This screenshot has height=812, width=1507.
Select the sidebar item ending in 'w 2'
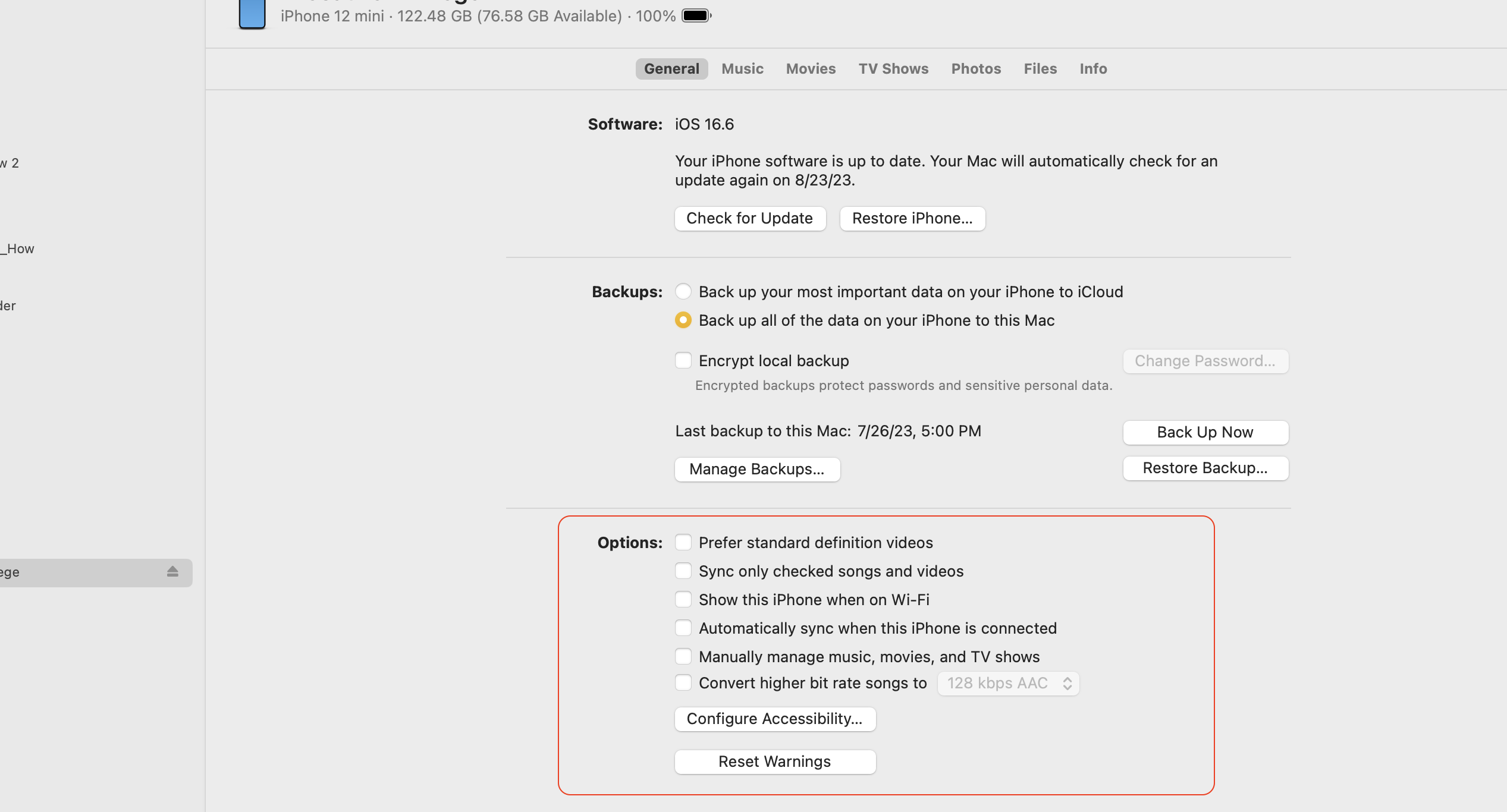tap(10, 163)
